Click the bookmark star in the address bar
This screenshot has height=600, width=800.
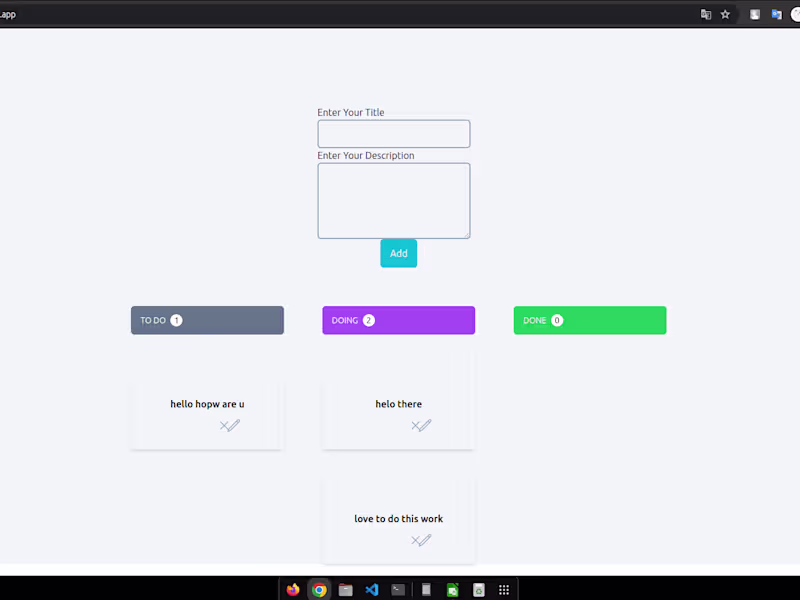pos(724,13)
